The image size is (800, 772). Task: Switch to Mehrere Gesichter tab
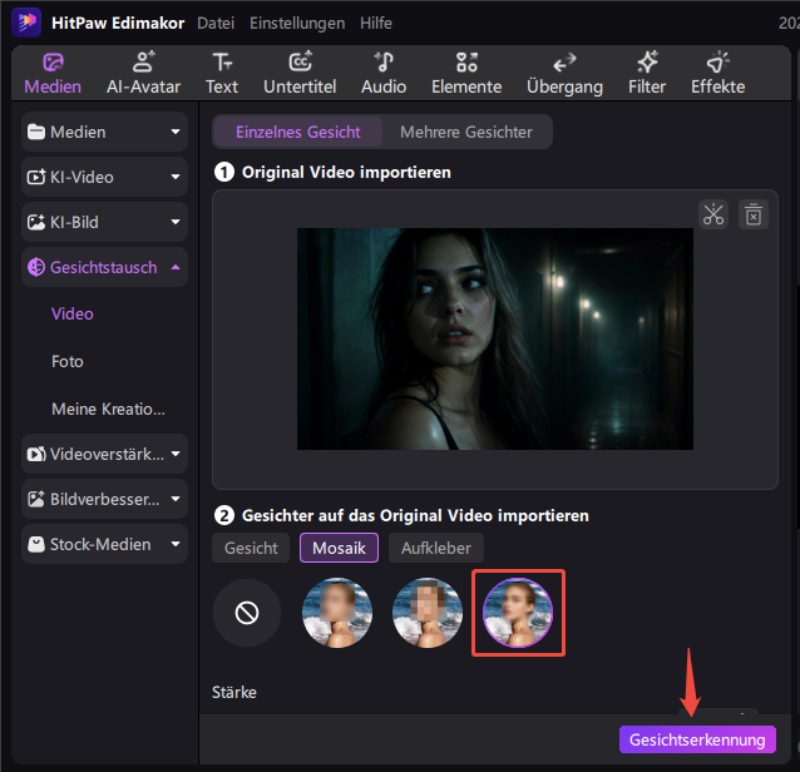(466, 132)
